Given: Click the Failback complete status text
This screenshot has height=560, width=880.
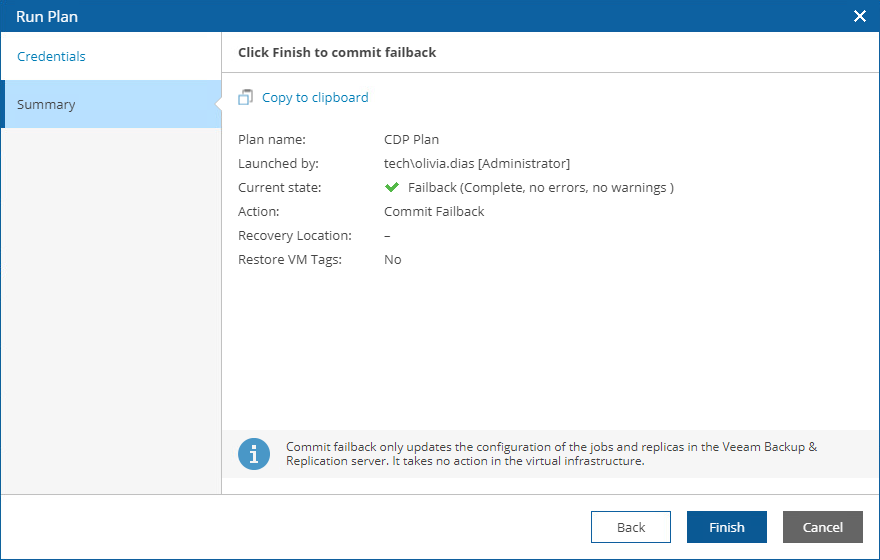Looking at the screenshot, I should 540,187.
